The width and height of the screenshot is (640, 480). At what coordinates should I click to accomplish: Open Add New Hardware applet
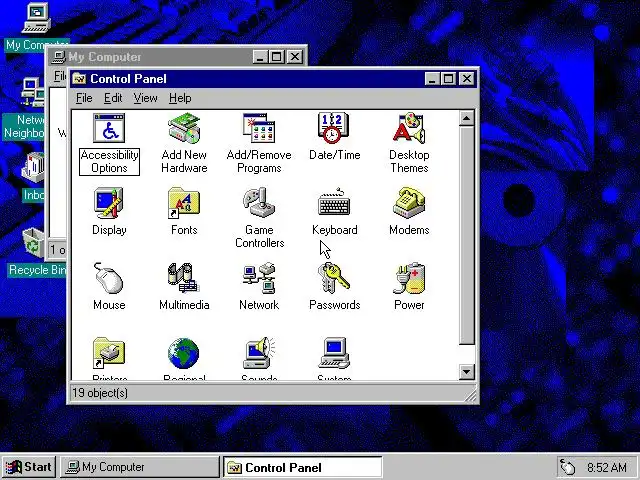click(x=184, y=128)
